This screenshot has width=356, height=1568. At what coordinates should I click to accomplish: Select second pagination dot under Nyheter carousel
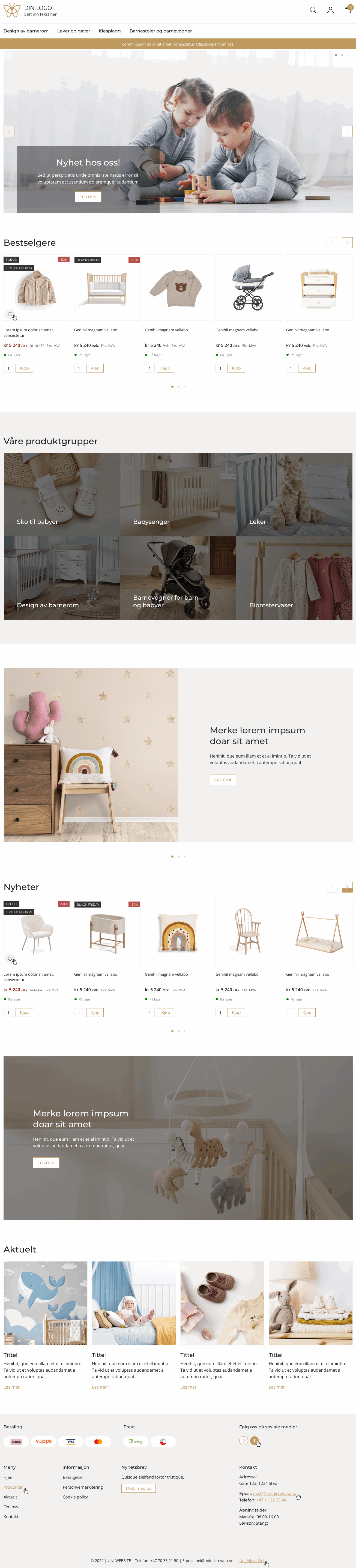pos(178,1031)
